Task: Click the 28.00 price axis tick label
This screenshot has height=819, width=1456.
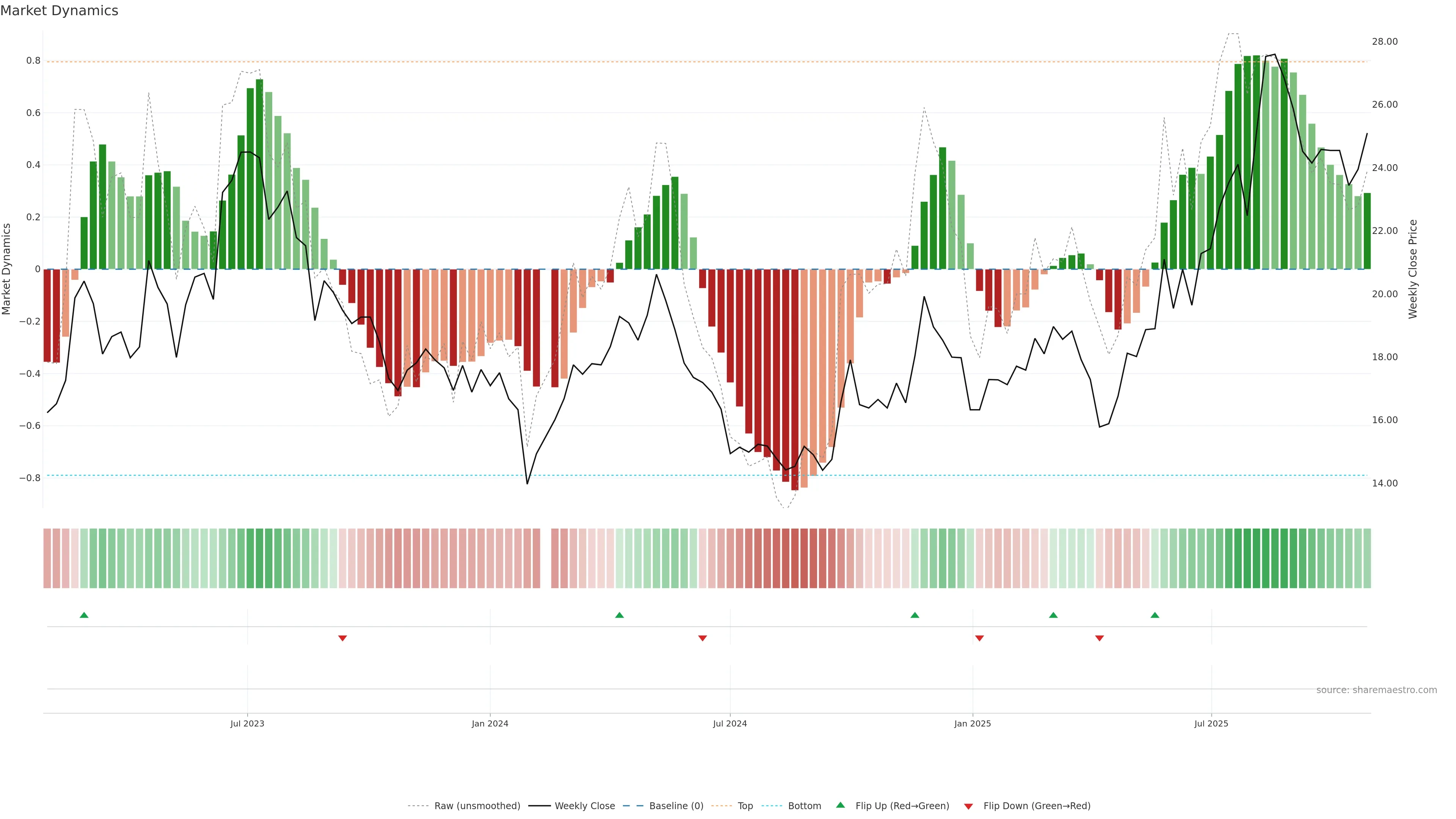Action: click(x=1384, y=41)
